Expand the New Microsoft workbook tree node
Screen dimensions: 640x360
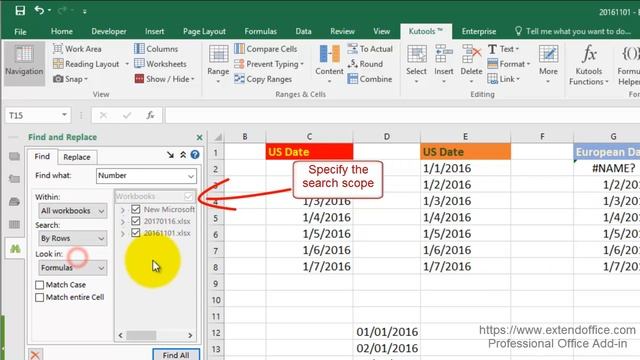tap(123, 210)
